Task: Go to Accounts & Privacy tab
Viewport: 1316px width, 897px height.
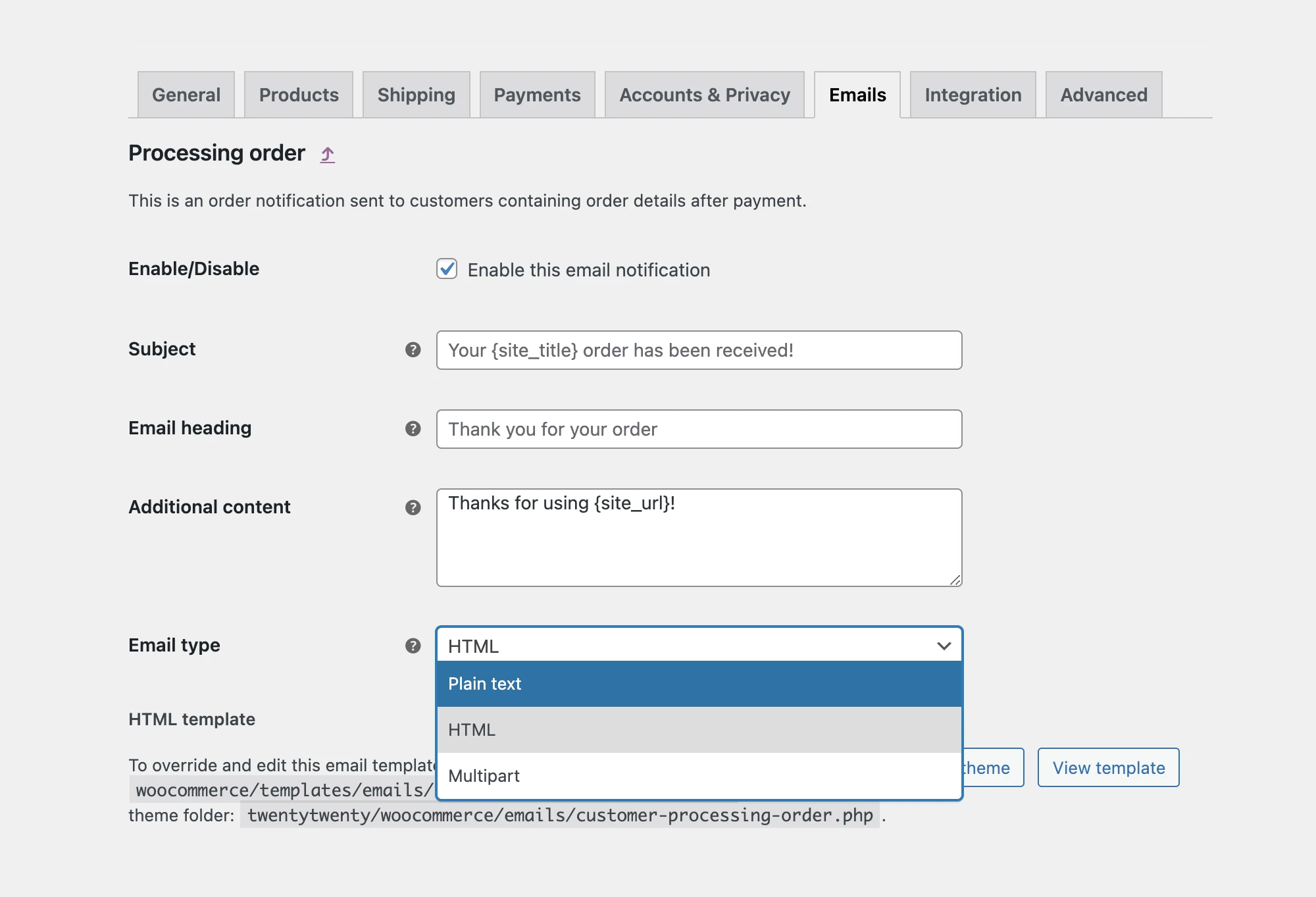Action: click(704, 95)
